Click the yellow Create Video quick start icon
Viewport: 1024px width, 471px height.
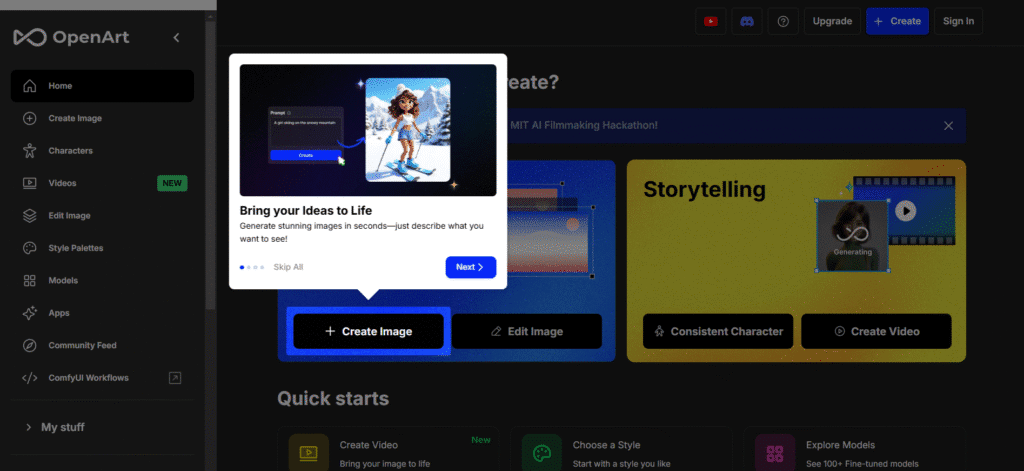308,453
